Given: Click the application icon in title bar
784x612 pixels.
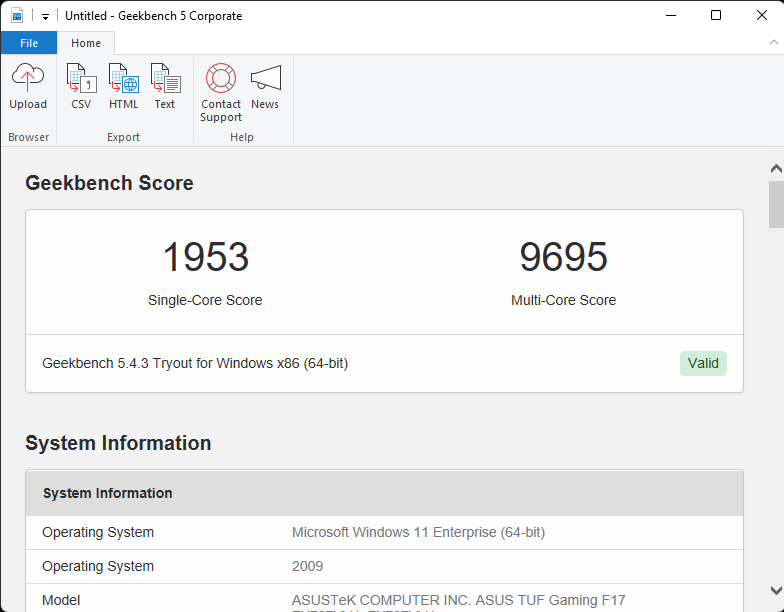Looking at the screenshot, I should 17,16.
